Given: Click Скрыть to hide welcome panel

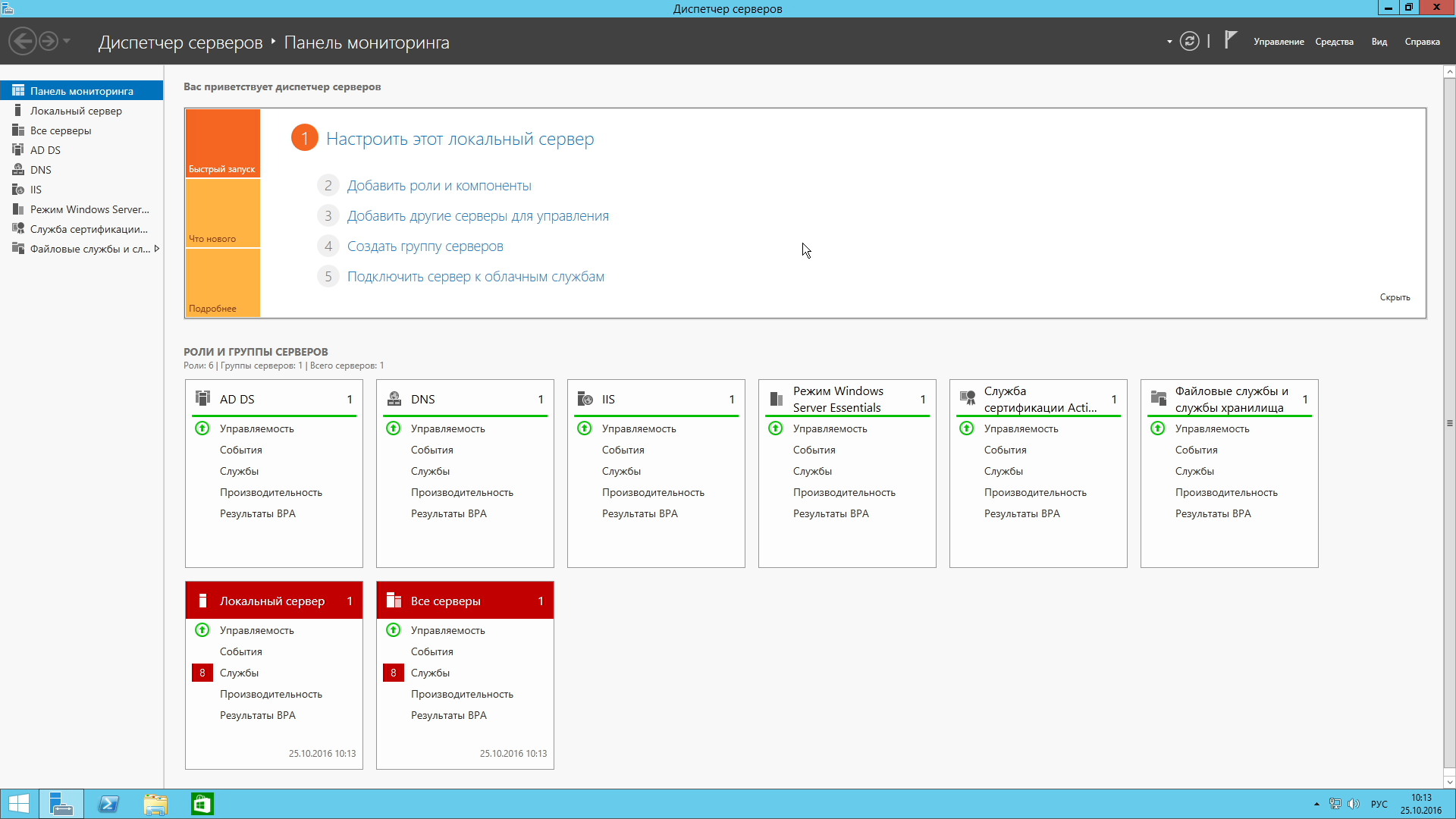Looking at the screenshot, I should coord(1395,297).
